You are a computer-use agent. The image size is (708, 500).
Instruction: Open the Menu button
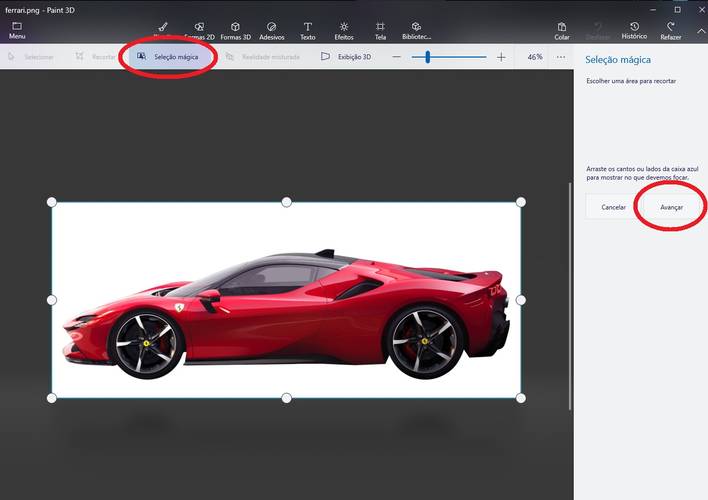pos(17,30)
